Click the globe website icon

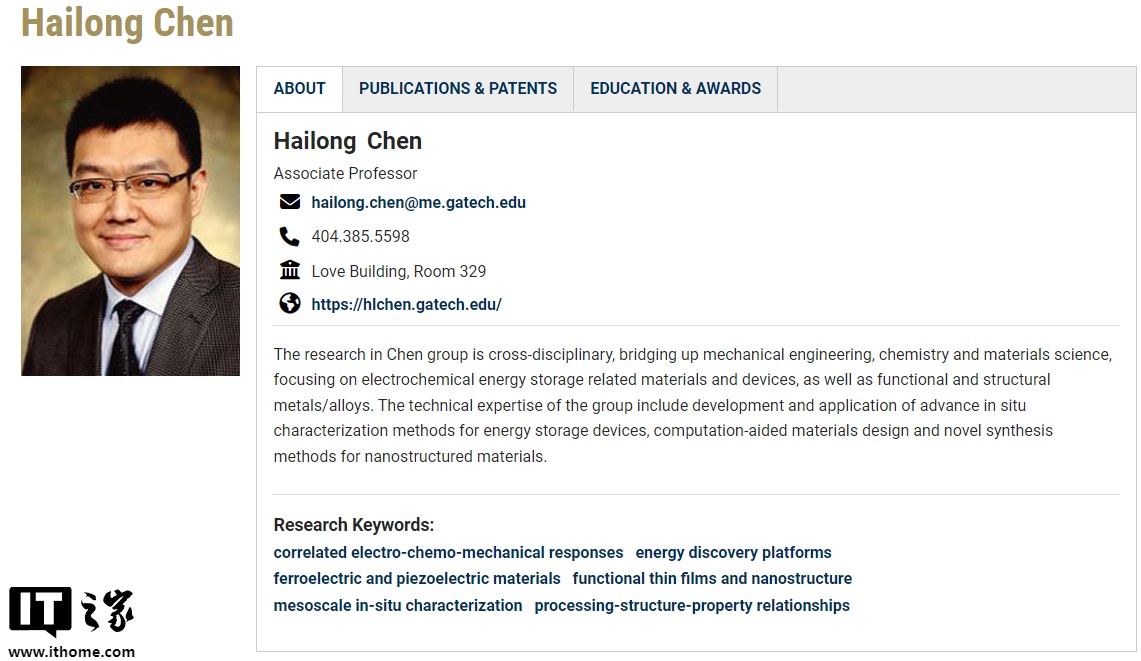coord(290,304)
